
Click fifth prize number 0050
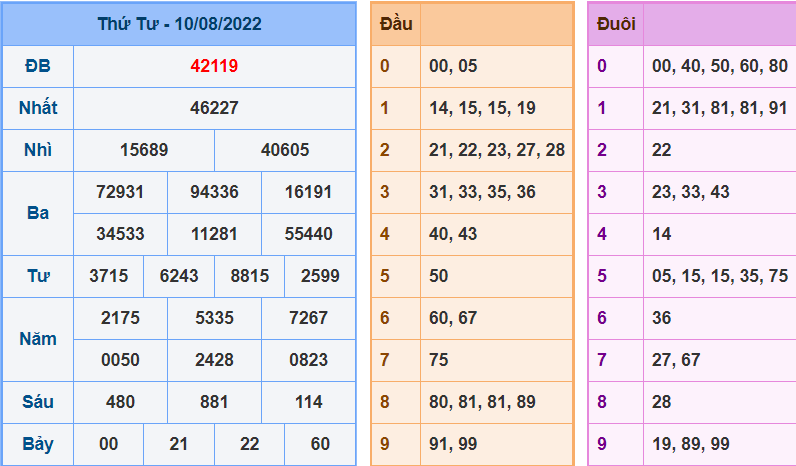120,360
